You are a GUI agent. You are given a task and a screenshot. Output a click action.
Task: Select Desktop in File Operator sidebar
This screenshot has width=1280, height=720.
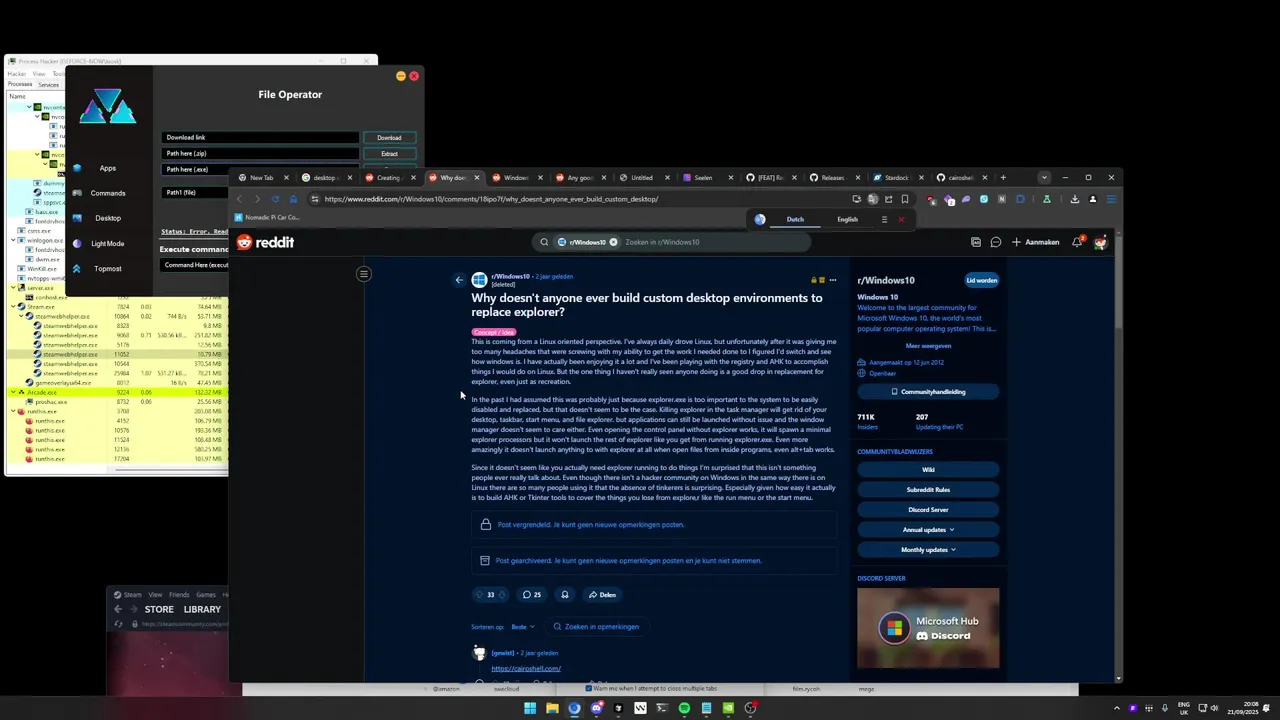click(x=107, y=218)
